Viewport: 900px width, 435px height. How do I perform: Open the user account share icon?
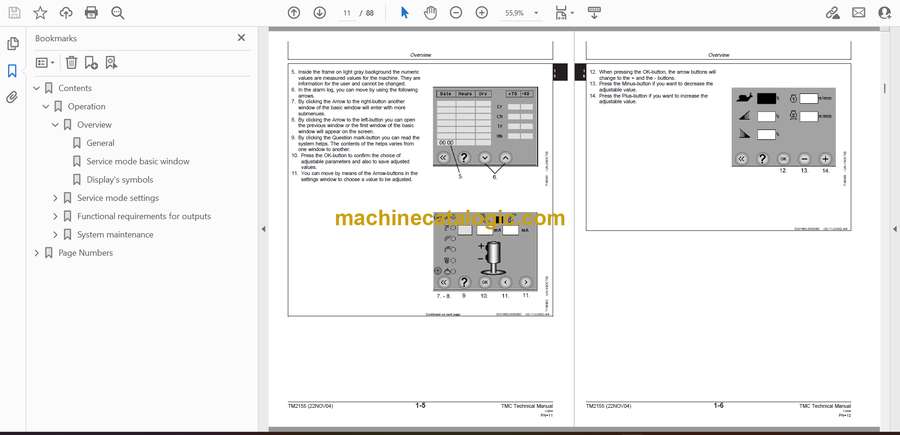click(885, 13)
